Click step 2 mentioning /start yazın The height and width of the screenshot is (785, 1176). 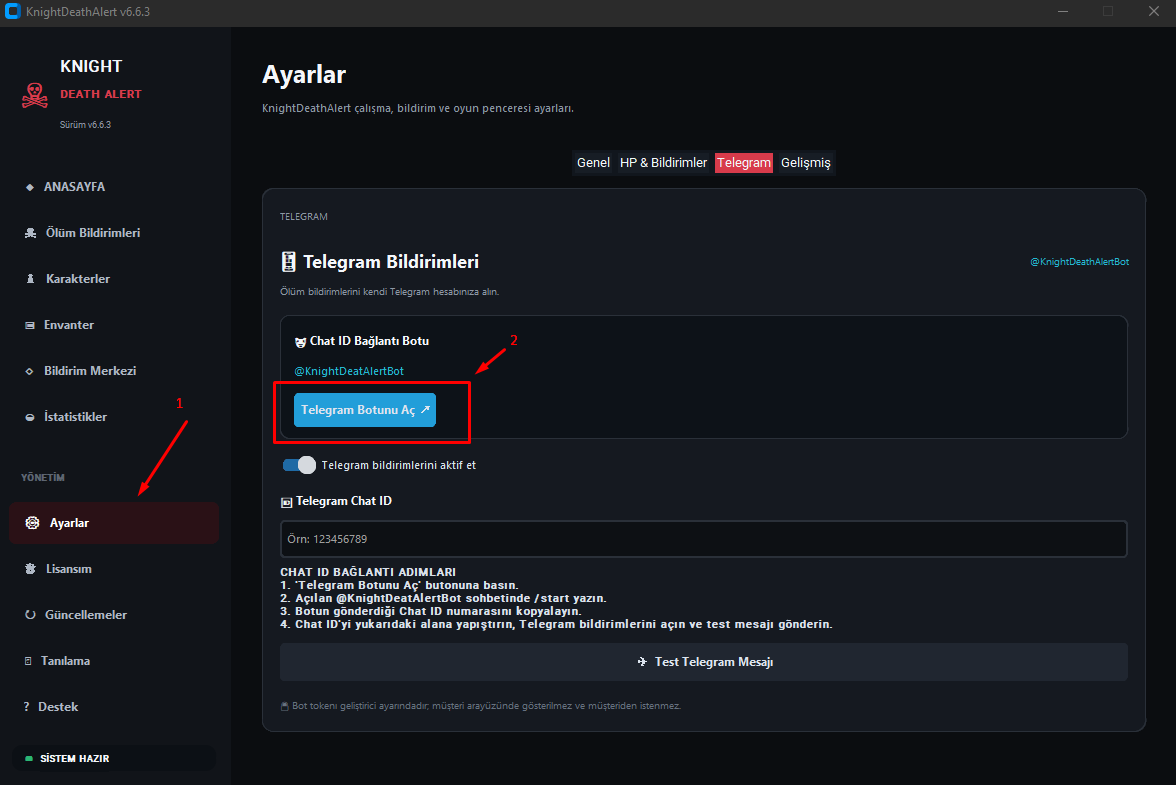[443, 598]
